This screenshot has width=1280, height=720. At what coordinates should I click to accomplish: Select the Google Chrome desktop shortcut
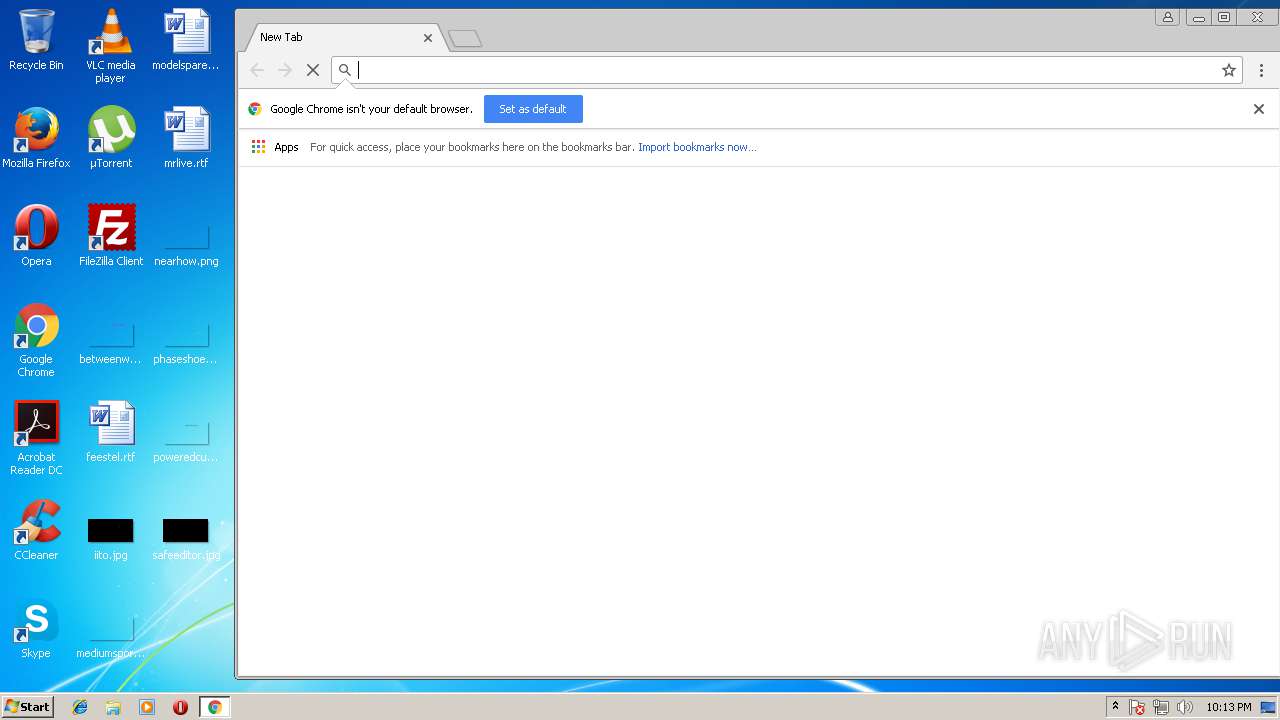tap(36, 340)
